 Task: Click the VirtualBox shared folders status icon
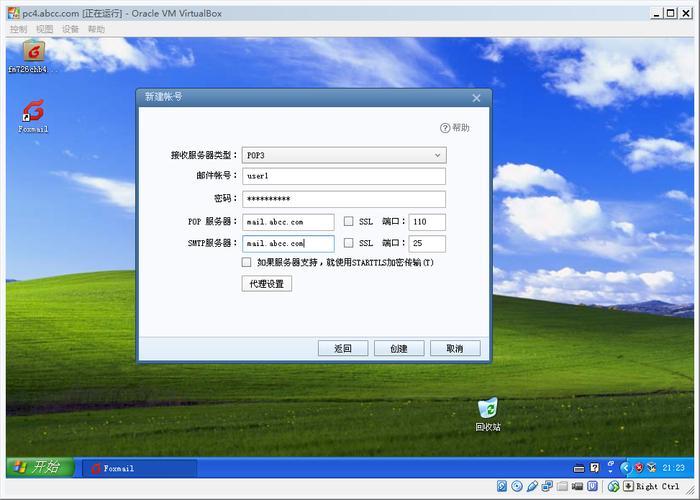coord(562,486)
